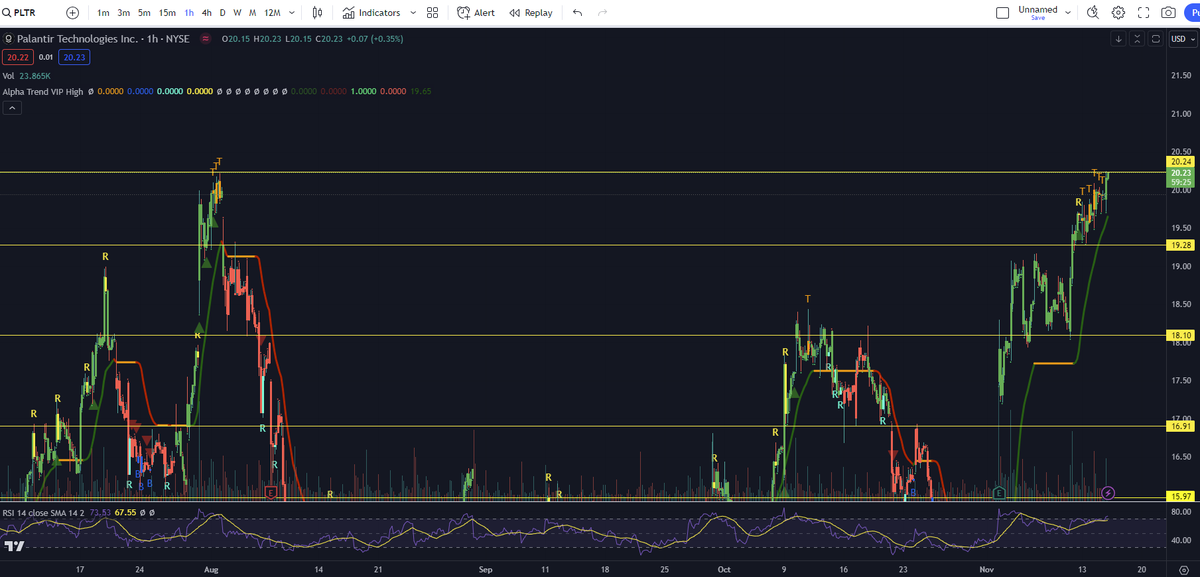
Task: Click the TradingView logo in corner
Action: (14, 546)
